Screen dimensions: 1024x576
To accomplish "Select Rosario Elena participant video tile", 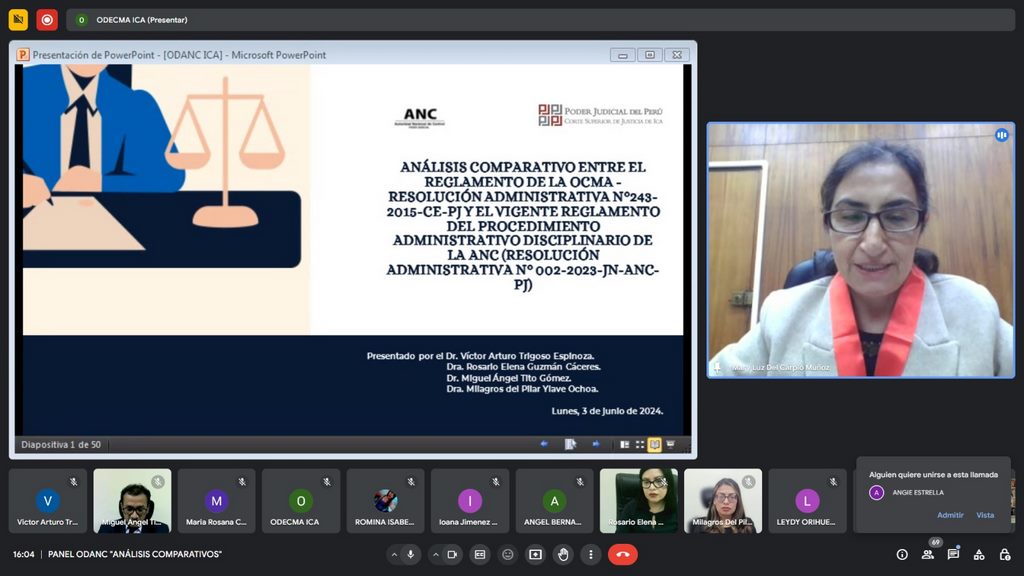I will pos(639,501).
